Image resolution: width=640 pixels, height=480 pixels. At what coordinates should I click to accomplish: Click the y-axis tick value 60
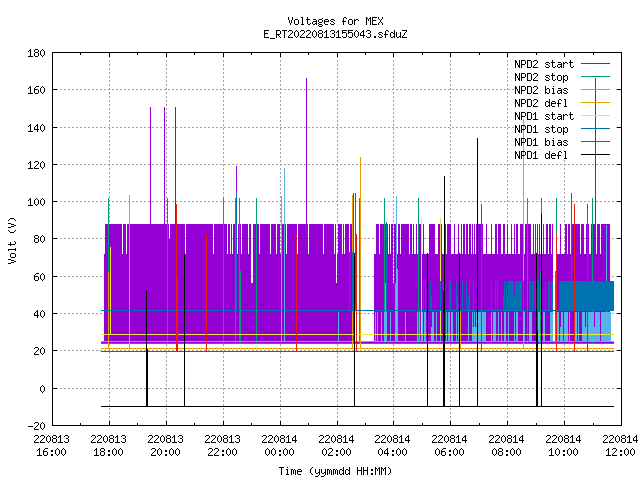39,277
